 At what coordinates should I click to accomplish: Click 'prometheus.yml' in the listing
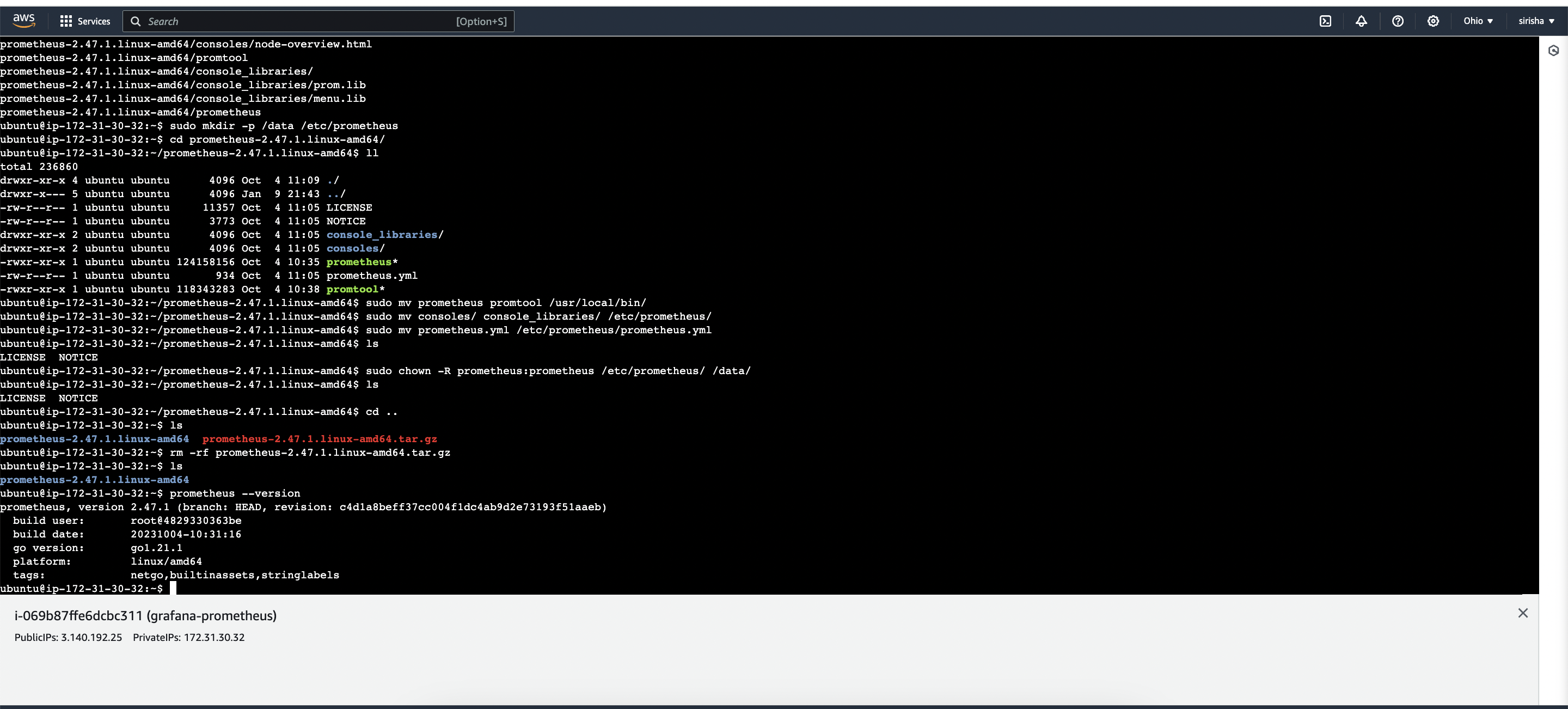click(x=372, y=275)
